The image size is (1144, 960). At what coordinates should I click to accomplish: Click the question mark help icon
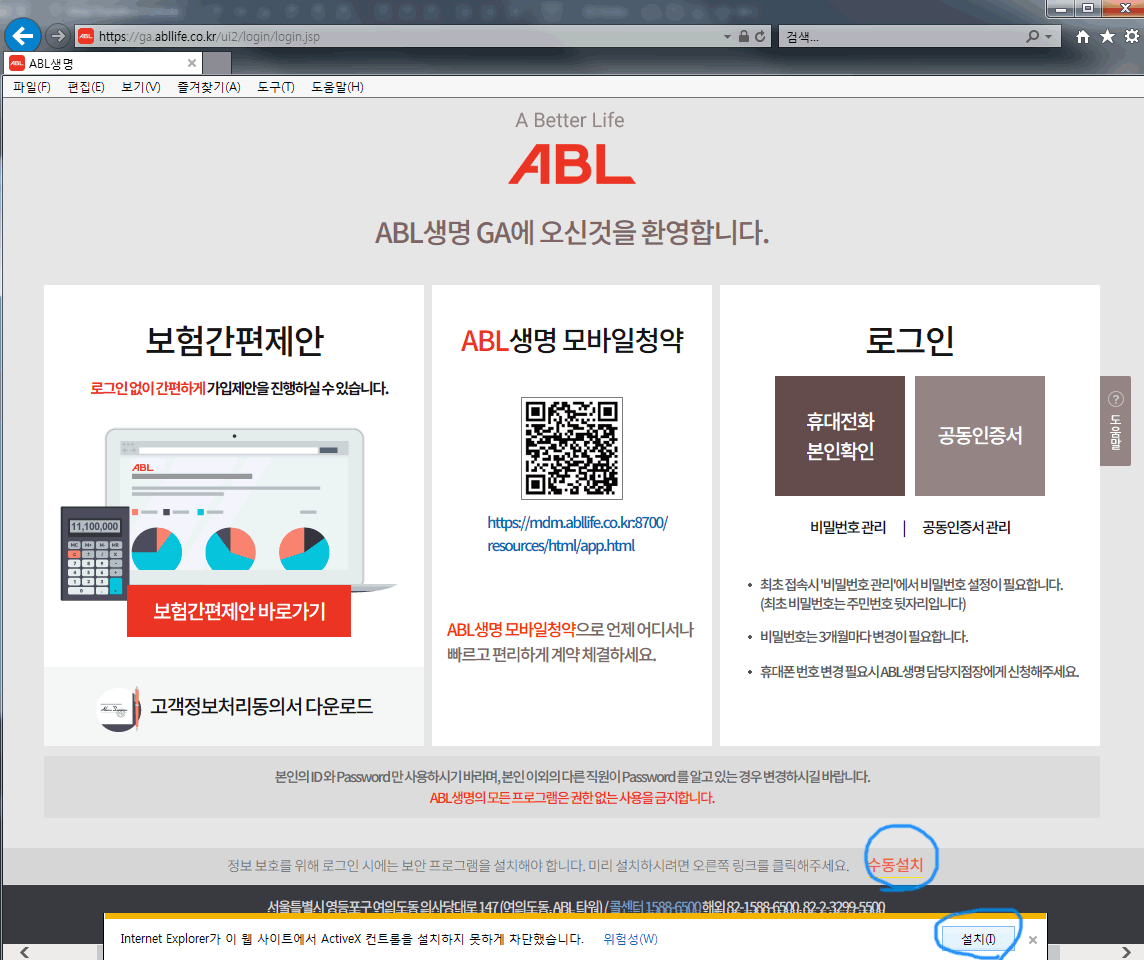[x=1116, y=399]
